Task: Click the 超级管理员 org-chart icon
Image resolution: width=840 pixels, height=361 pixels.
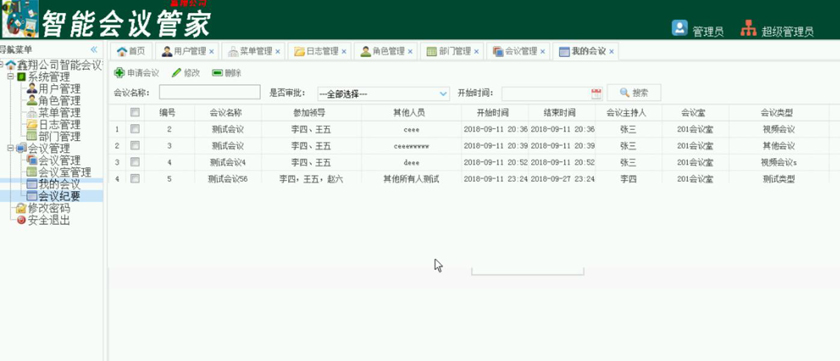Action: pyautogui.click(x=748, y=28)
